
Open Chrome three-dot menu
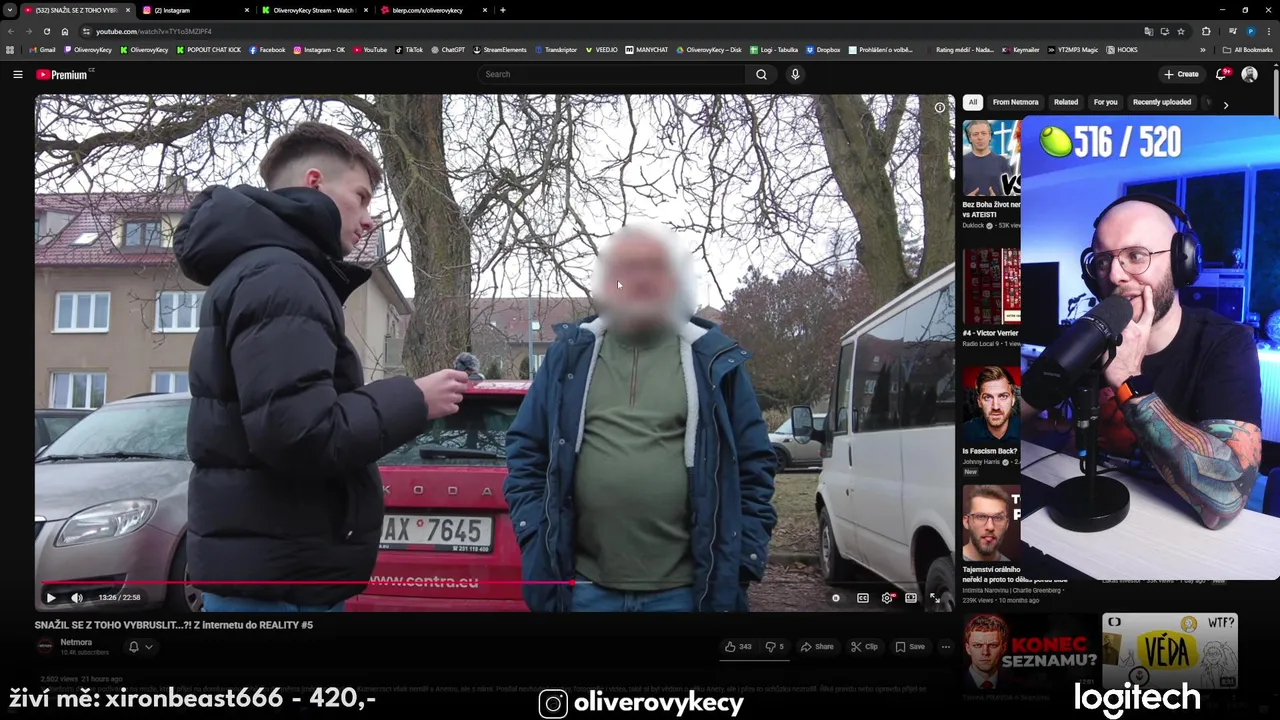click(1268, 31)
